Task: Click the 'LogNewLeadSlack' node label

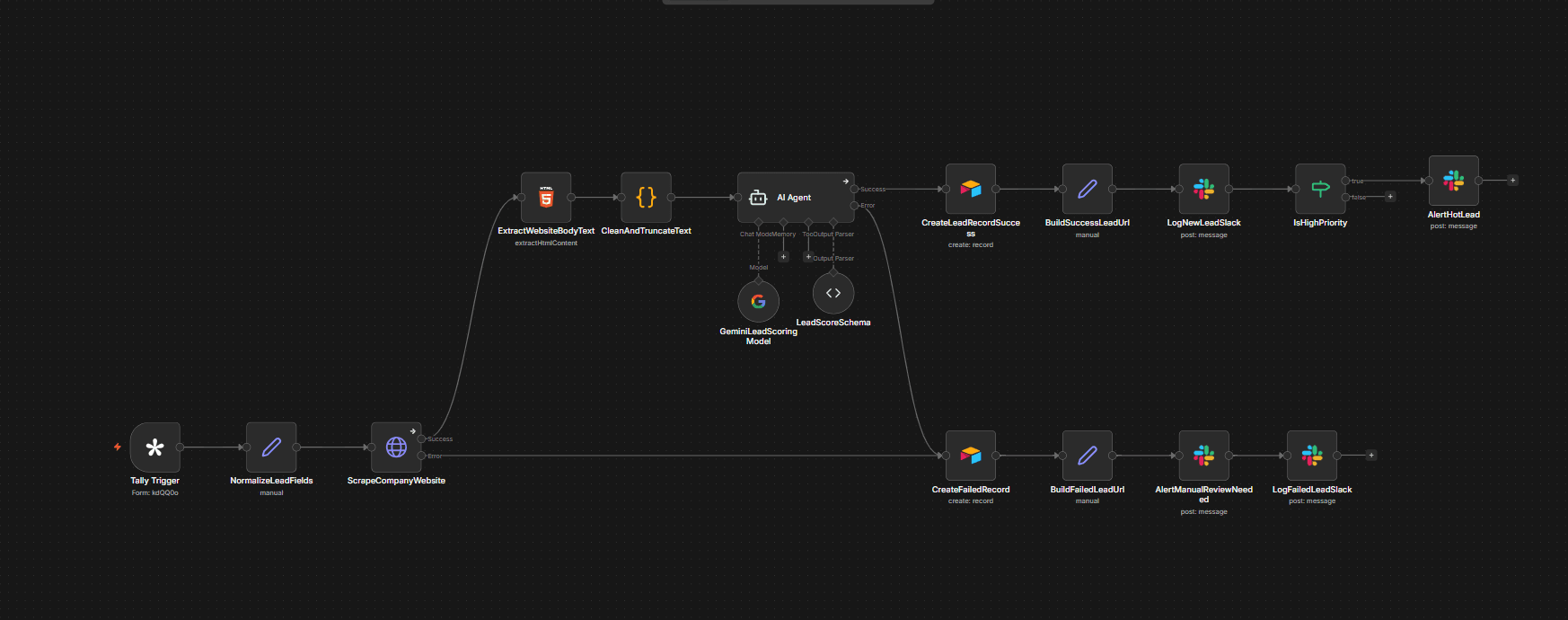Action: [x=1203, y=223]
